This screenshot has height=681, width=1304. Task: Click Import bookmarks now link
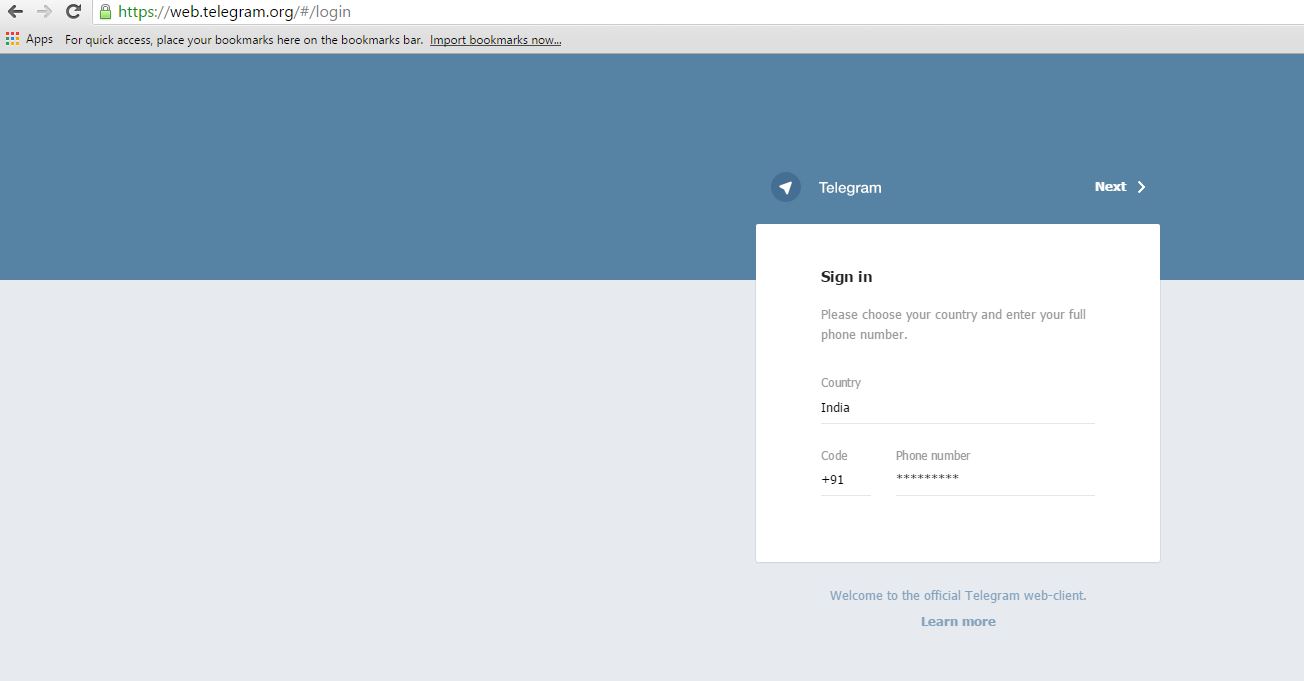click(495, 40)
